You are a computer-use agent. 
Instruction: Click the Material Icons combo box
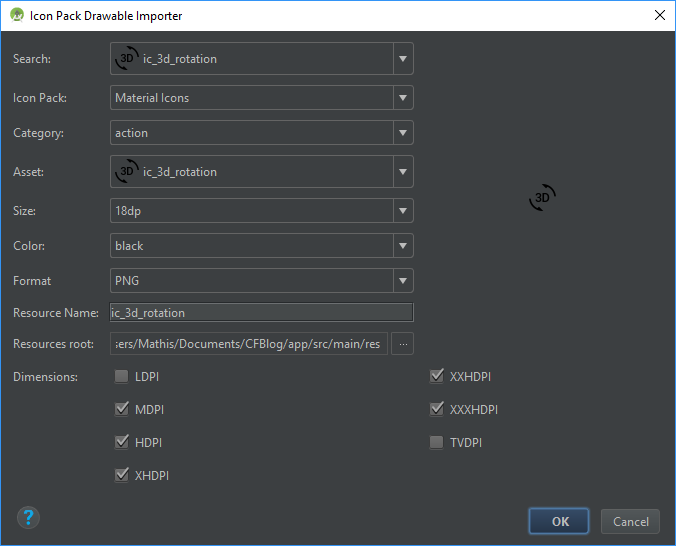tap(262, 98)
